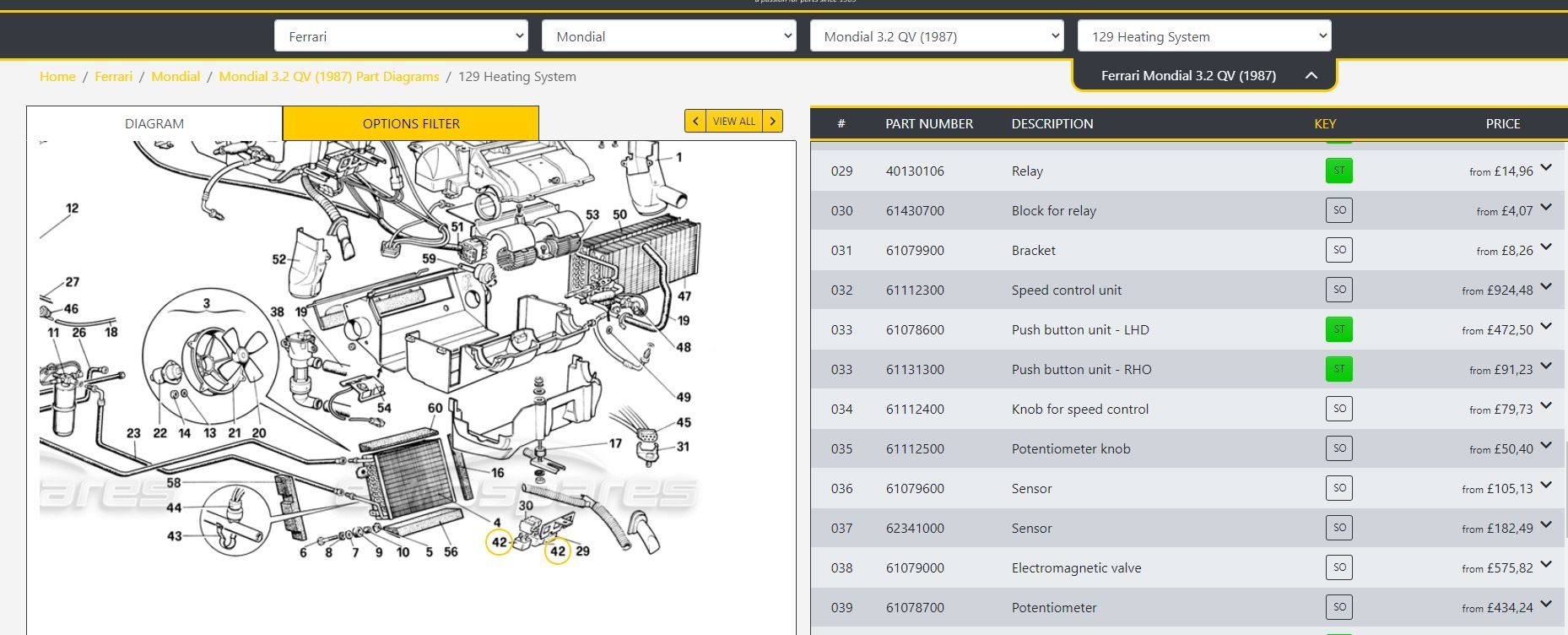
Task: Collapse the Ferrari Mondial 3.2 QV vehicle panel
Action: (1311, 75)
